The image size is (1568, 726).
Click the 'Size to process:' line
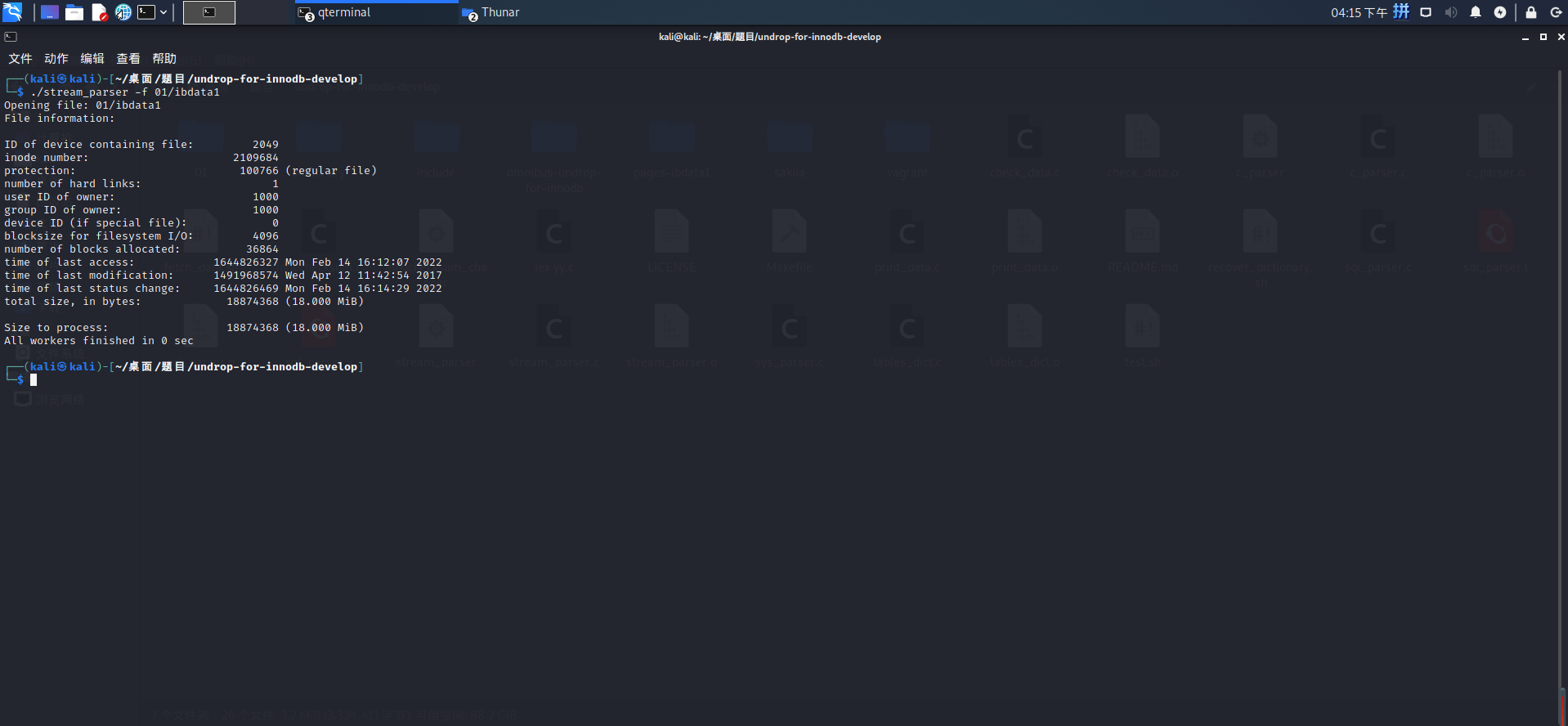tap(184, 328)
